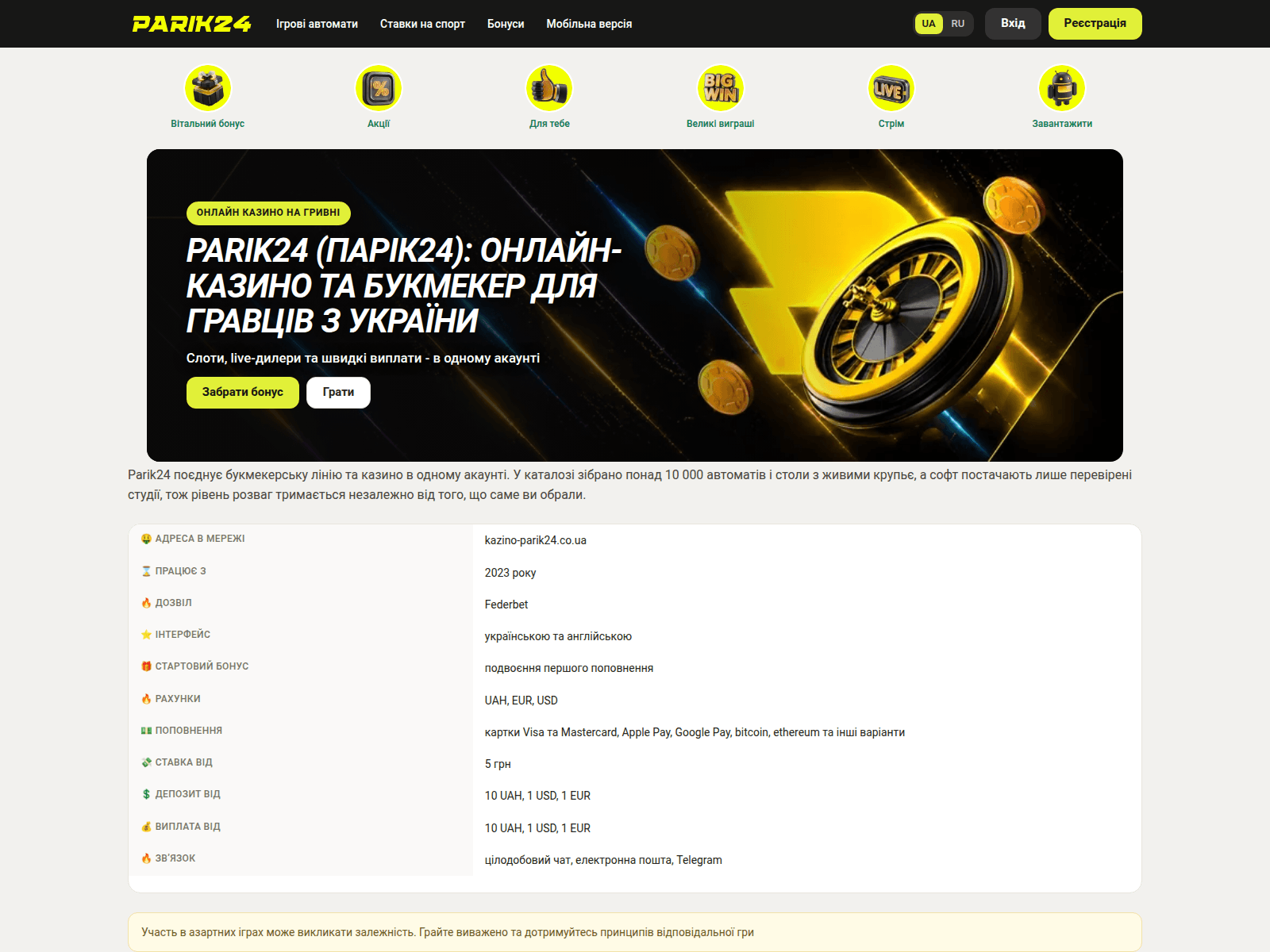Click the Реєстрація button

1095,24
